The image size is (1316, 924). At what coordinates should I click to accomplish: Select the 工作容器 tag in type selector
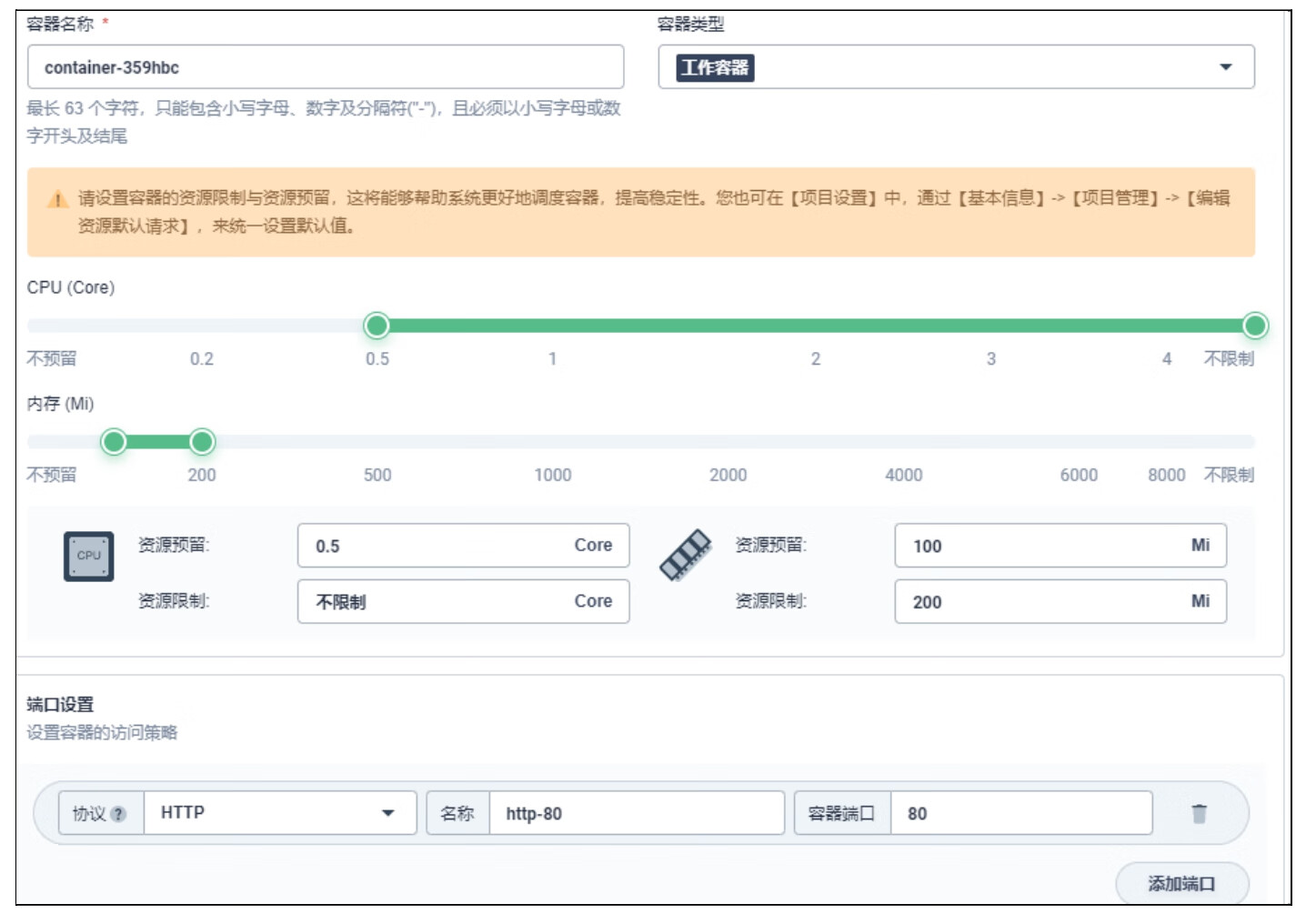click(x=714, y=68)
